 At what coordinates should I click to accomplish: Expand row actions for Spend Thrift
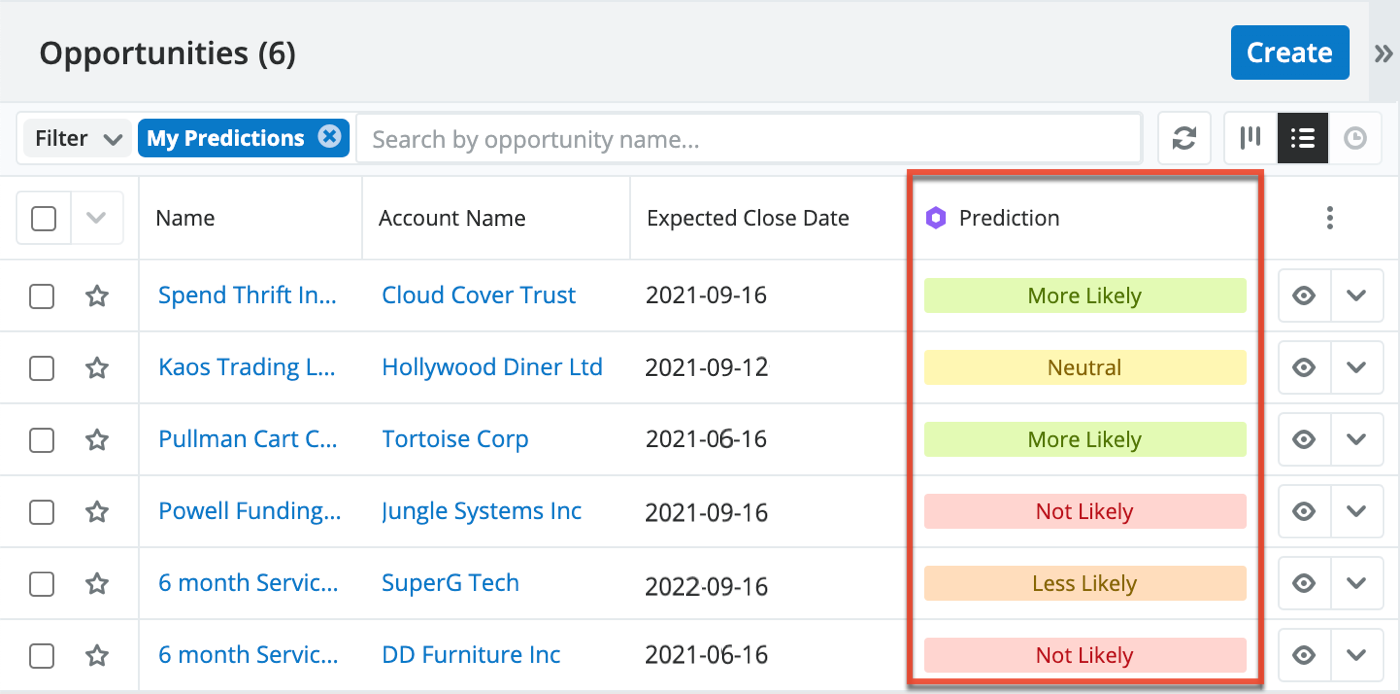click(x=1357, y=296)
